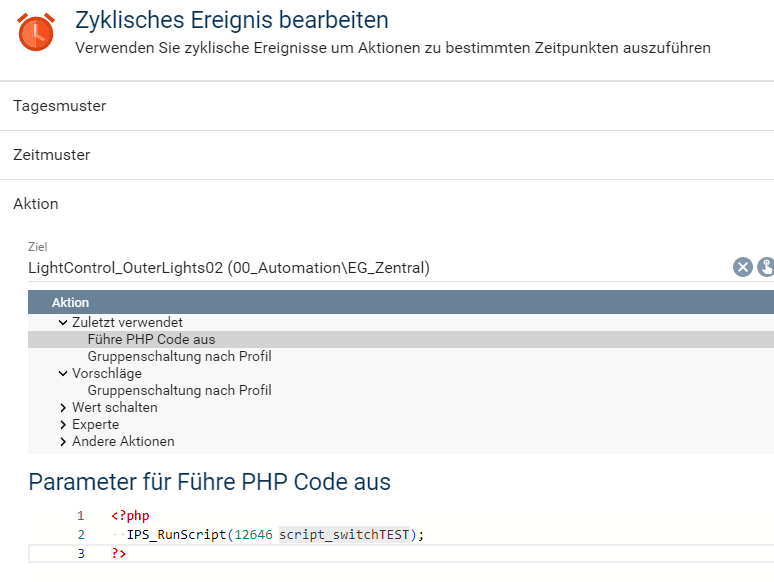This screenshot has height=582, width=774.
Task: Collapse the Zuletzt verwendet group
Action: pos(63,322)
